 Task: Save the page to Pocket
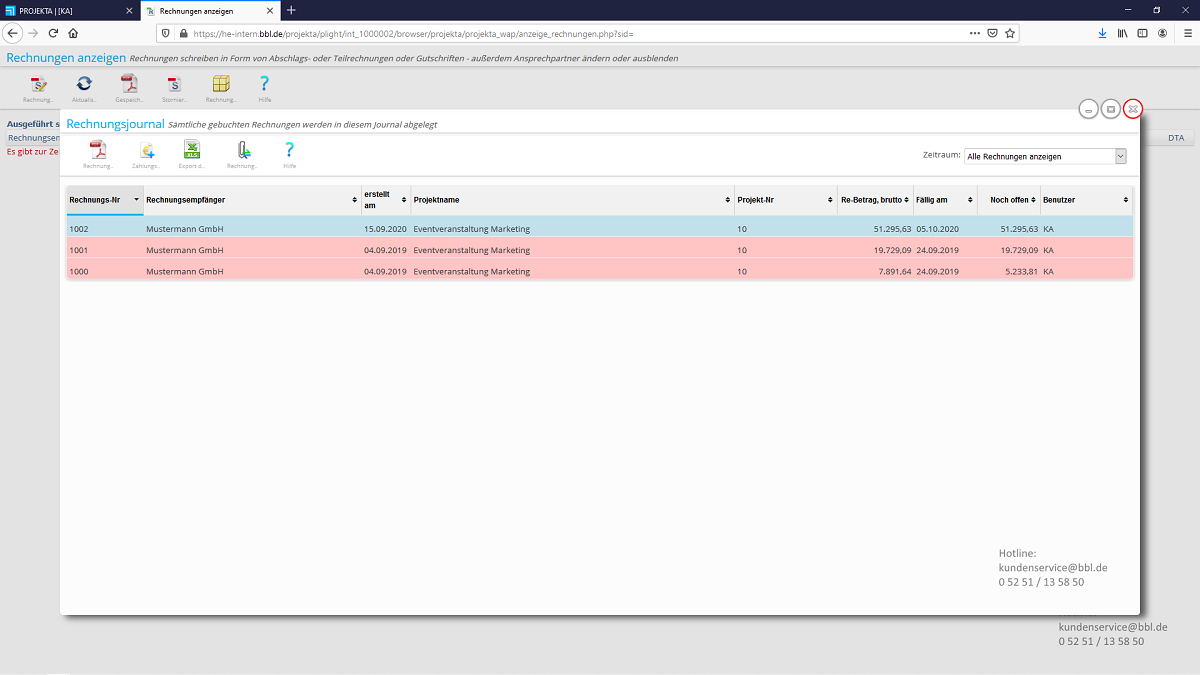click(993, 33)
